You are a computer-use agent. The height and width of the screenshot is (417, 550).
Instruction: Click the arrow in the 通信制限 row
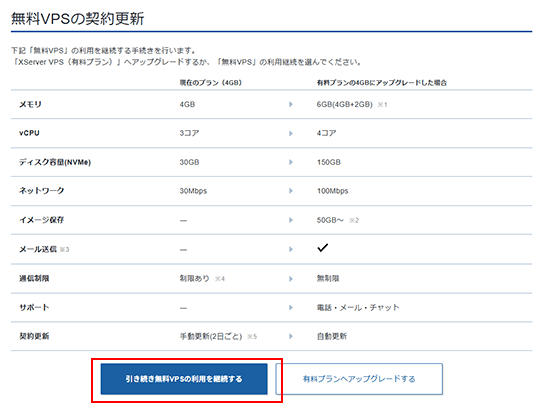tap(290, 278)
